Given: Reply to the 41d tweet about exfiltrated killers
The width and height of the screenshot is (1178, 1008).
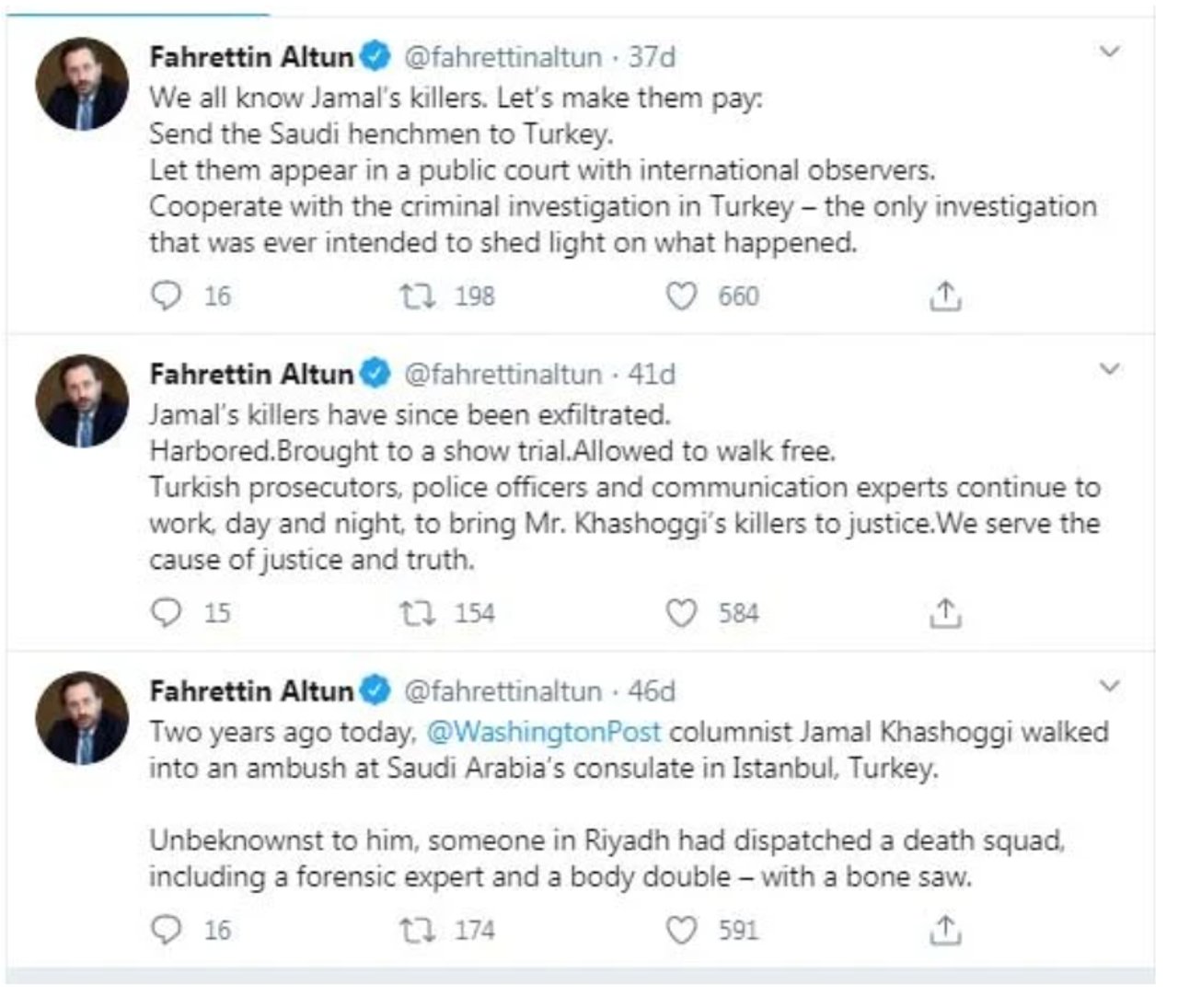Looking at the screenshot, I should (169, 609).
